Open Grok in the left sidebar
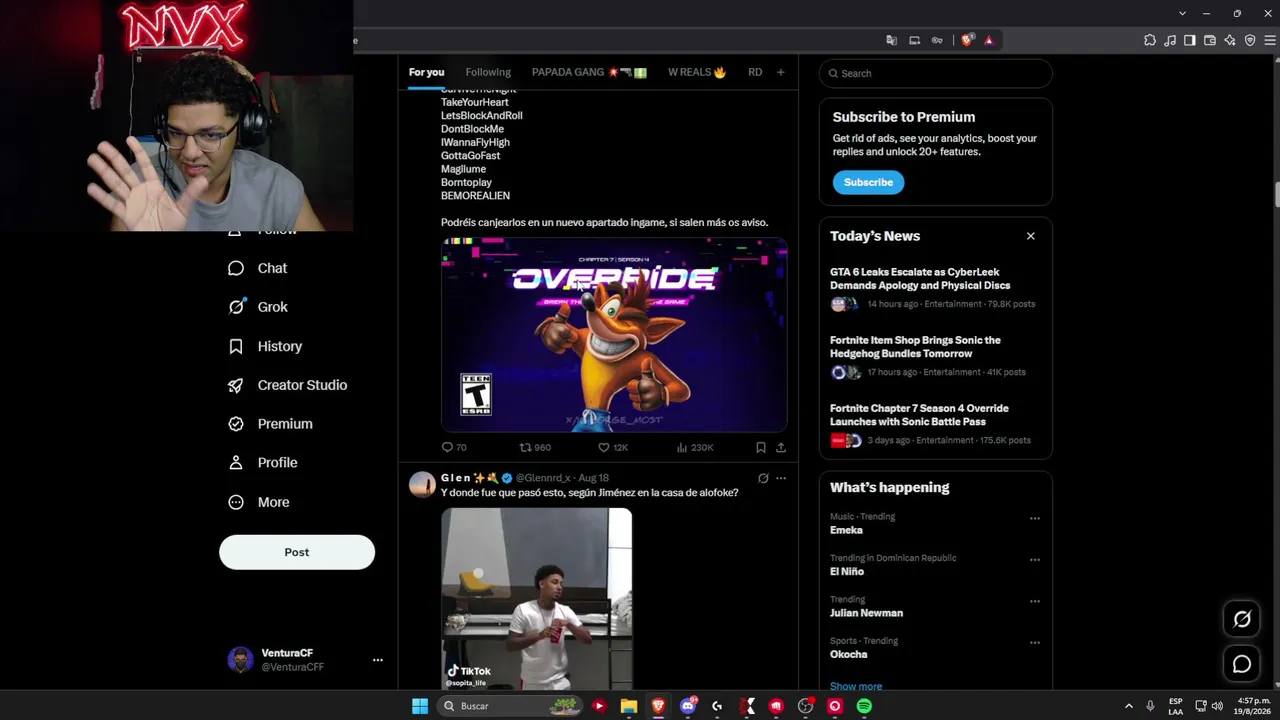1280x720 pixels. pos(257,307)
